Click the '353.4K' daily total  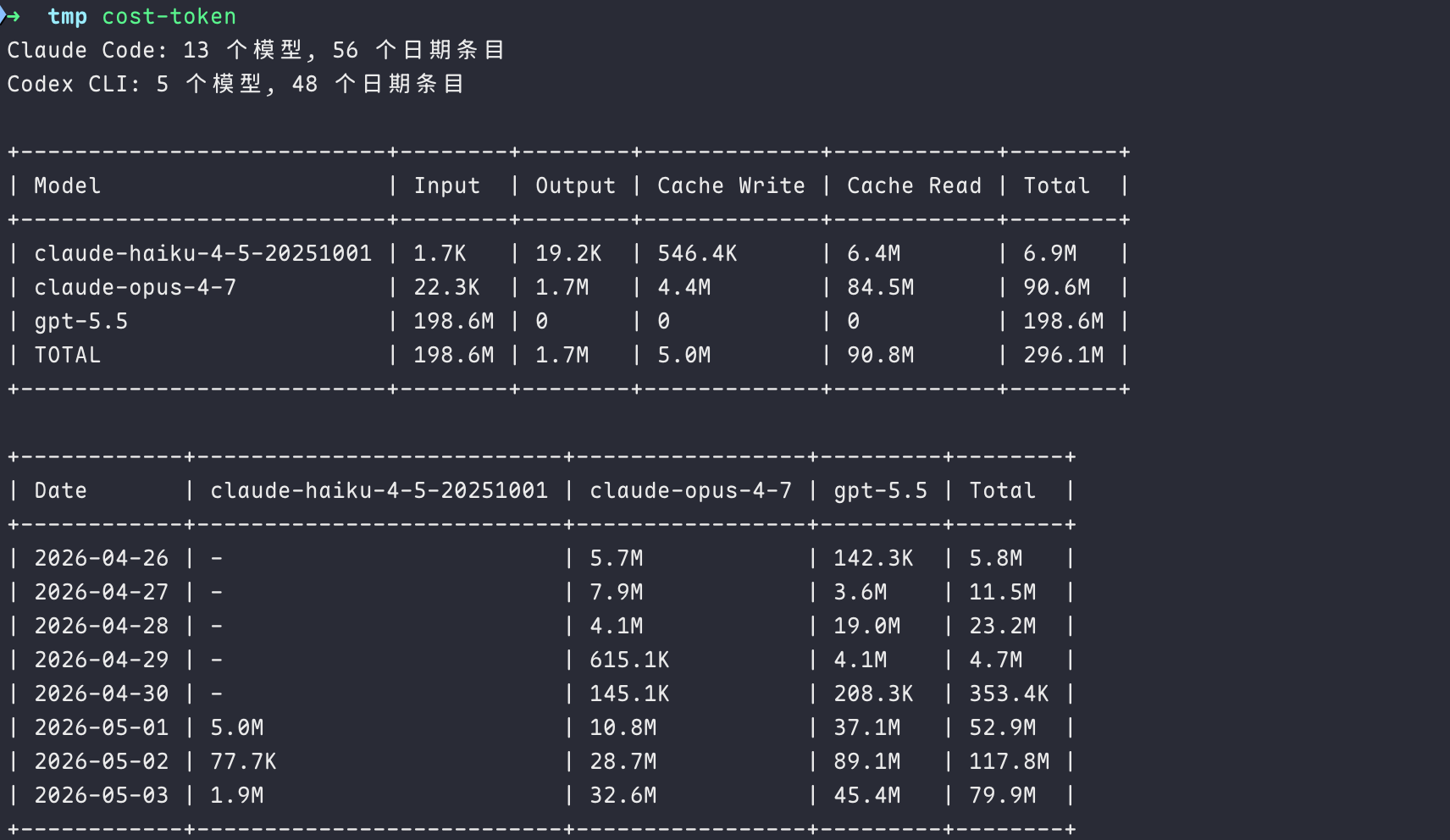pyautogui.click(x=1010, y=694)
